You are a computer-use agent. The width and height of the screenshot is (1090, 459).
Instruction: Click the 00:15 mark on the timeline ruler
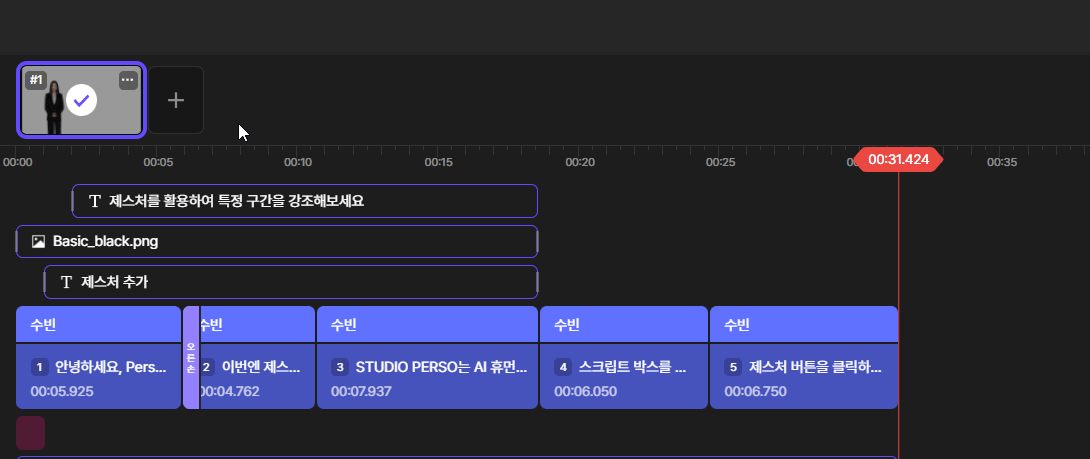coord(439,161)
